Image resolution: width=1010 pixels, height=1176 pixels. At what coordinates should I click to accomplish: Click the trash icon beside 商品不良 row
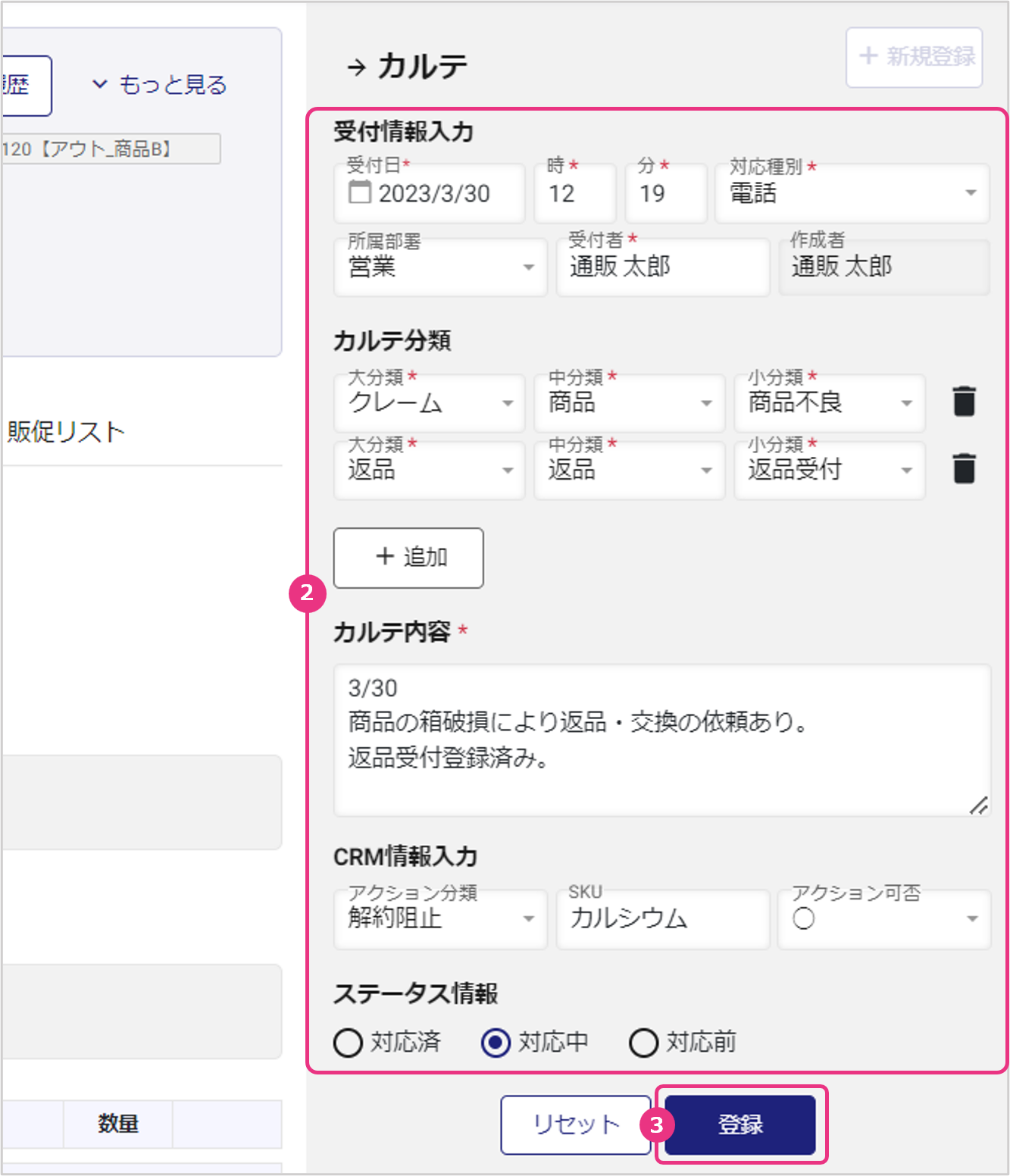click(964, 402)
